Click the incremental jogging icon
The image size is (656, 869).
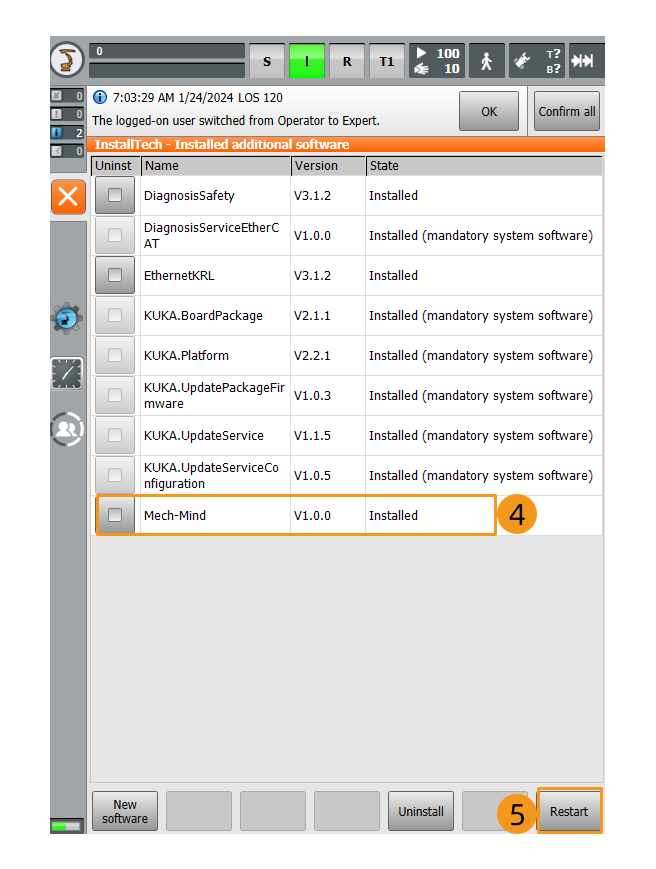[x=586, y=60]
